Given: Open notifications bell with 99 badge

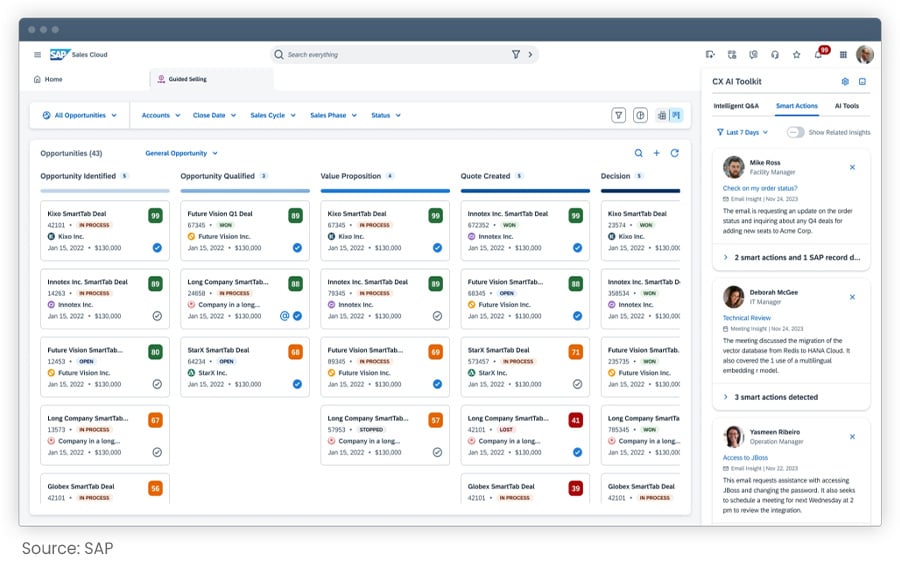Looking at the screenshot, I should point(820,53).
